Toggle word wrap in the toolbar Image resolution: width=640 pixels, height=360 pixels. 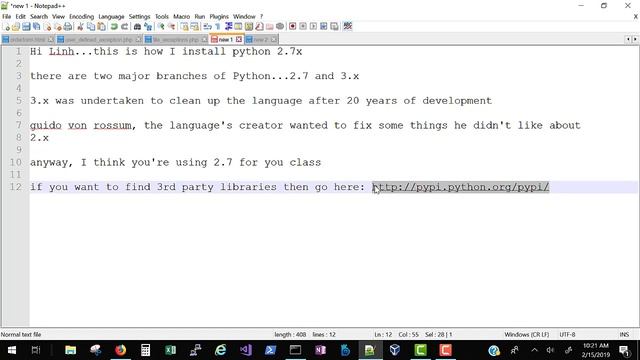pyautogui.click(x=207, y=27)
